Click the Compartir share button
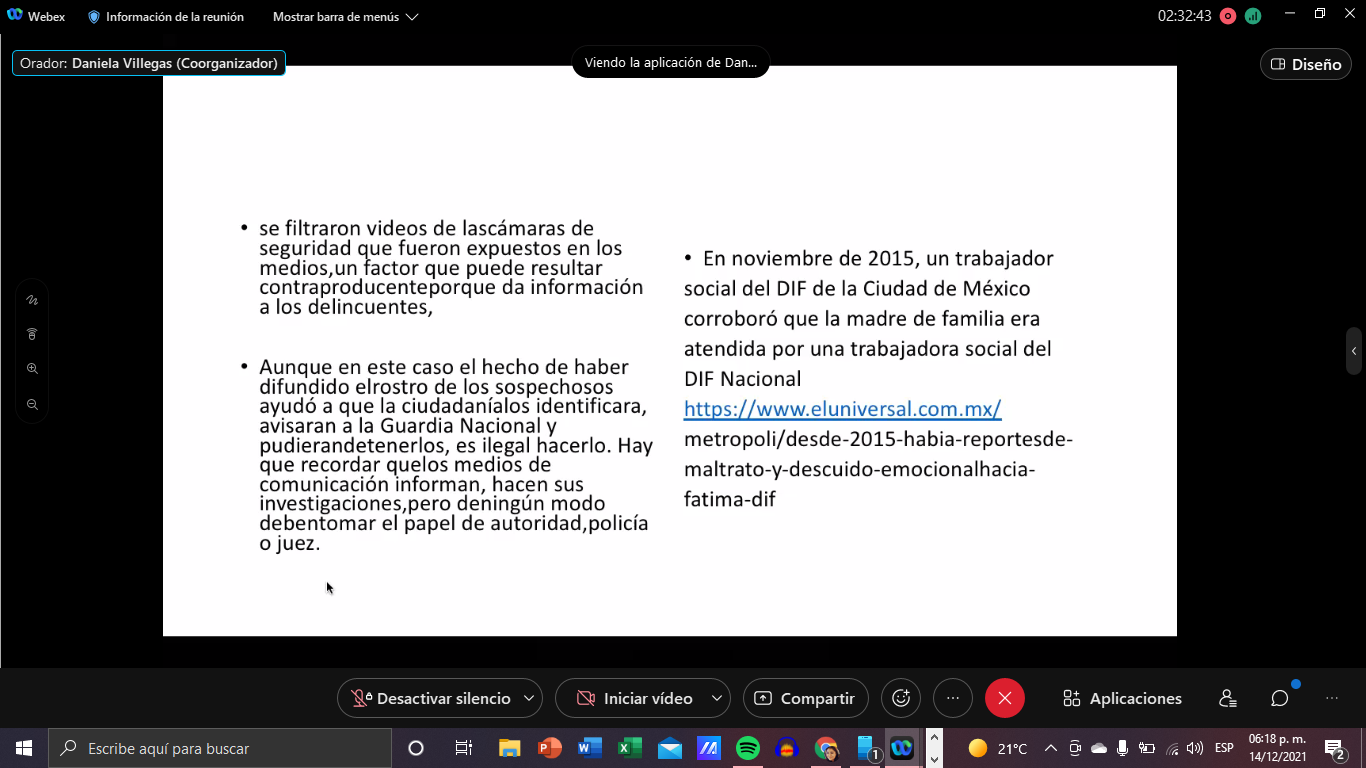1366x768 pixels. point(806,698)
